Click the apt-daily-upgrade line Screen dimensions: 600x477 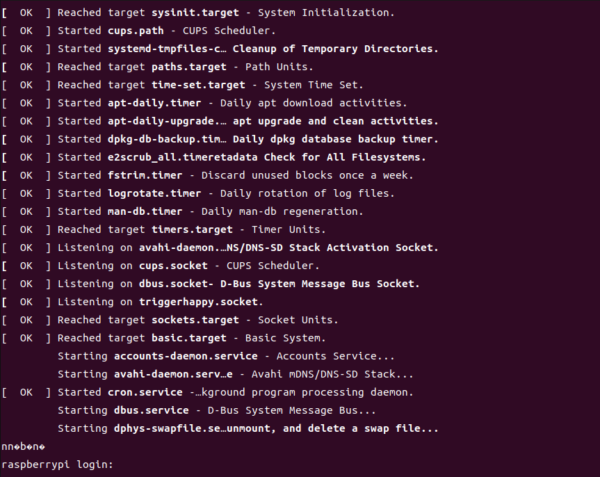click(x=220, y=121)
